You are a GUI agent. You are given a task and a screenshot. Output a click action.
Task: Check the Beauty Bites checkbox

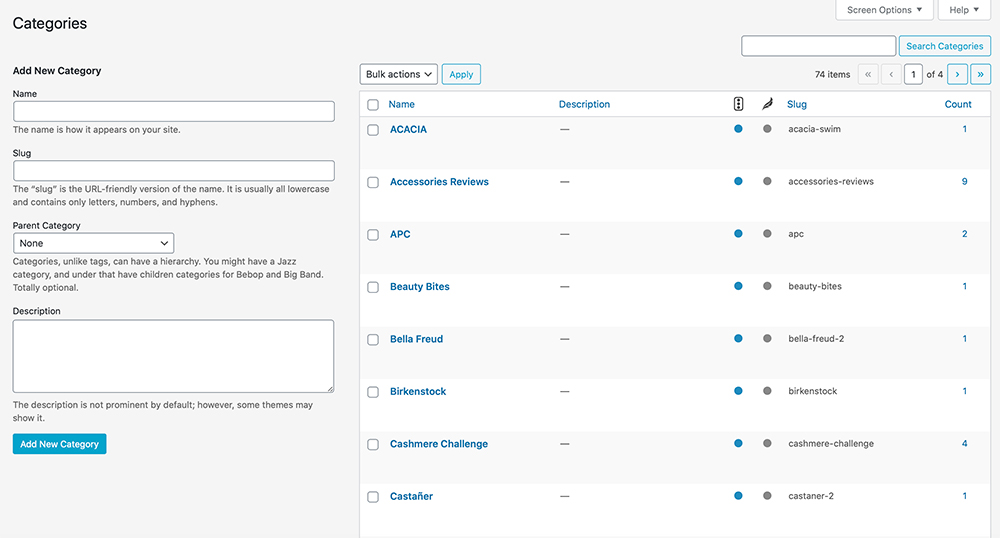373,287
